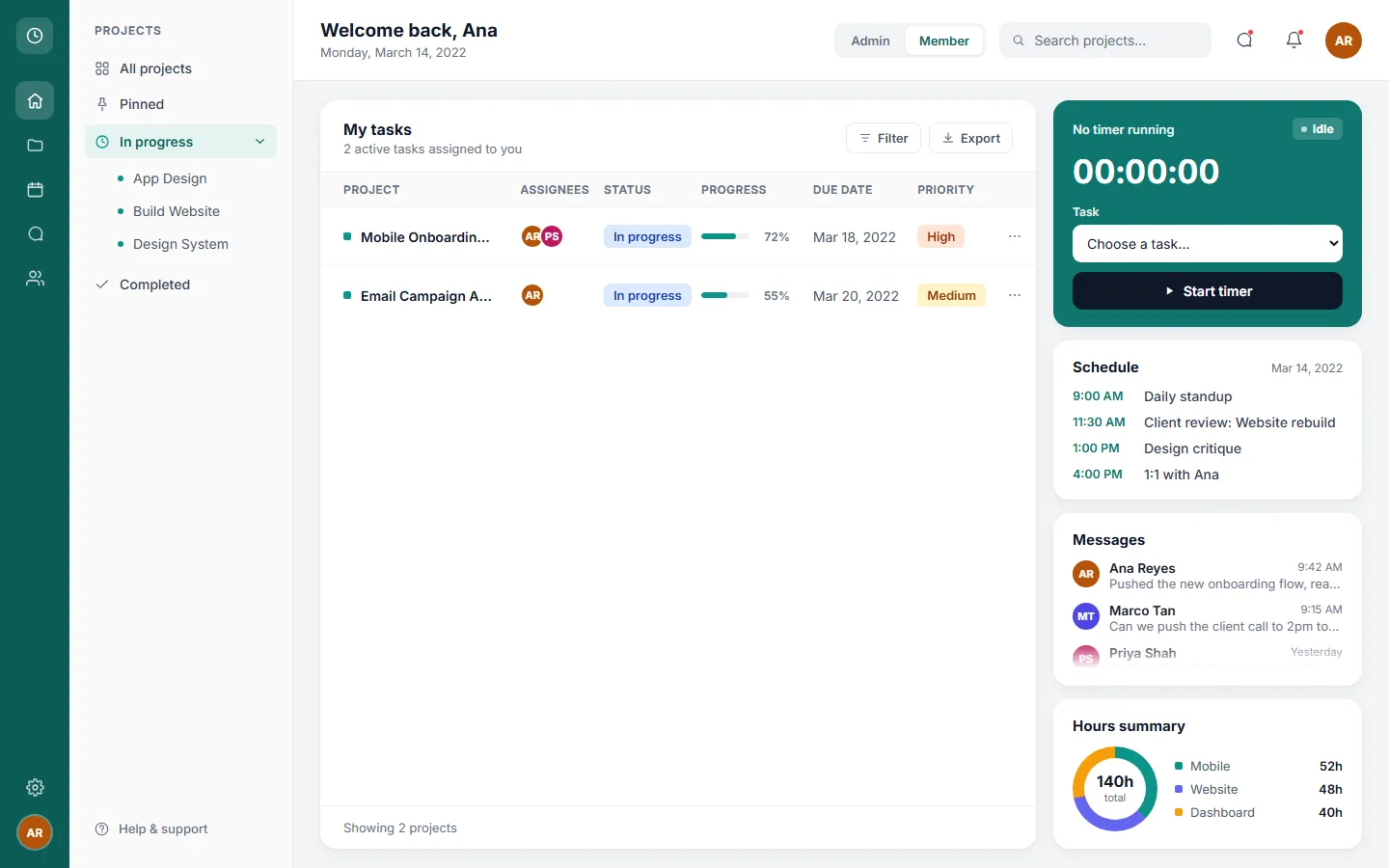Click in the Search projects field

tap(1105, 41)
